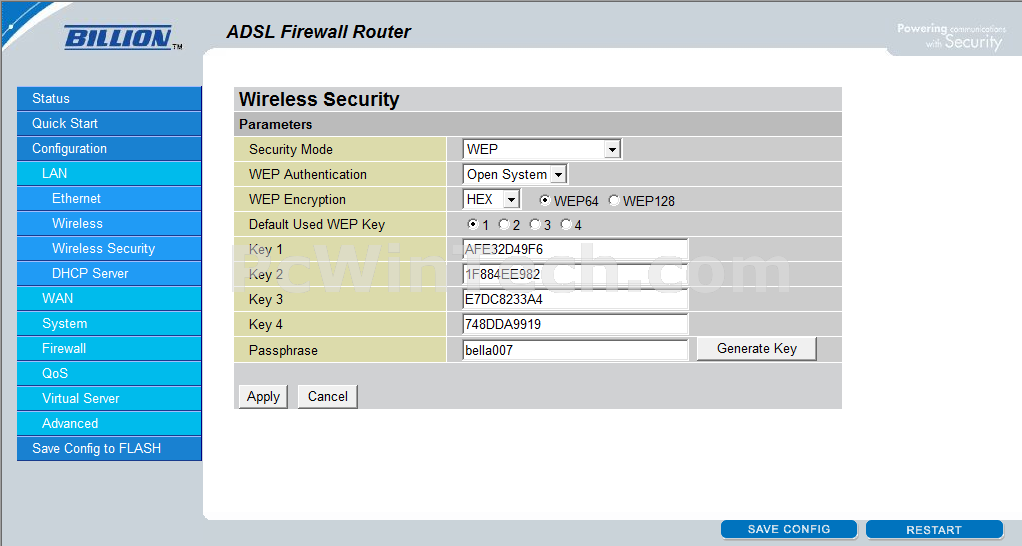1022x546 pixels.
Task: Open the HEX encryption format dropdown
Action: point(491,199)
